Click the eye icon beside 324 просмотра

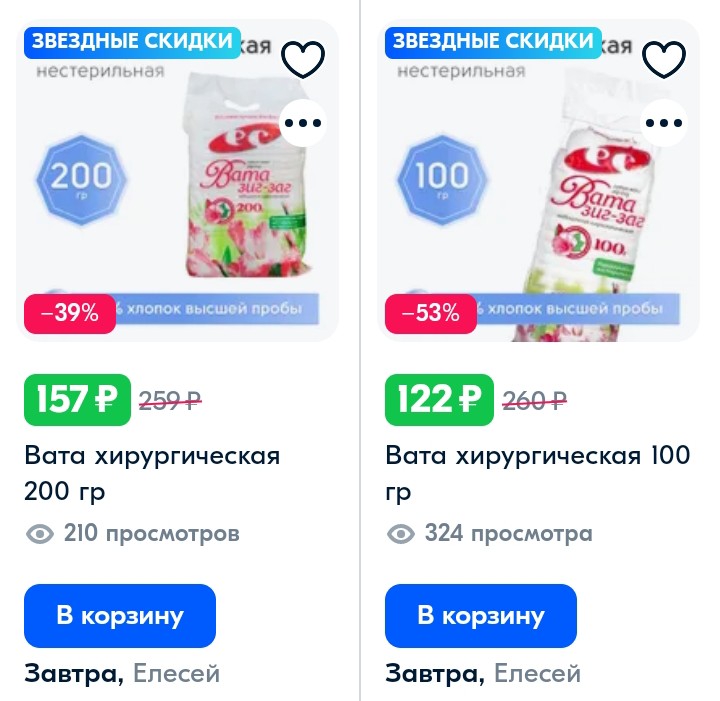401,534
